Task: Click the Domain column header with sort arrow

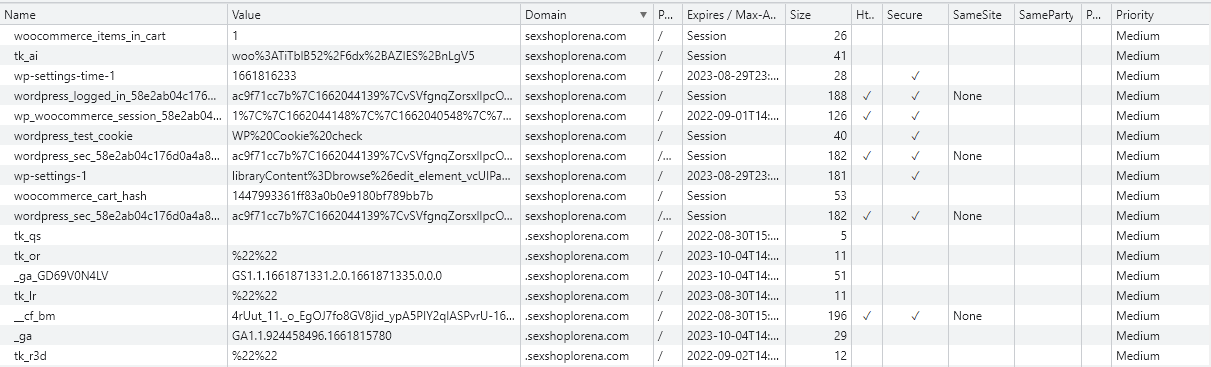Action: pos(586,15)
